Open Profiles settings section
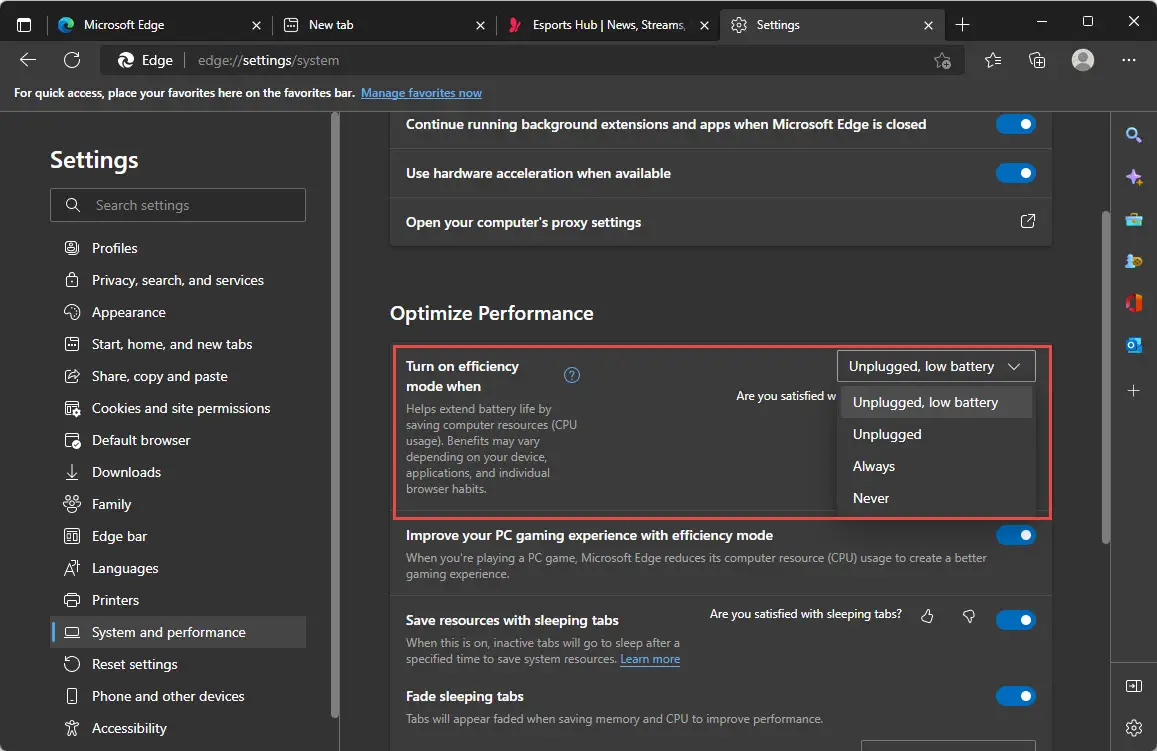The height and width of the screenshot is (751, 1157). [x=178, y=248]
